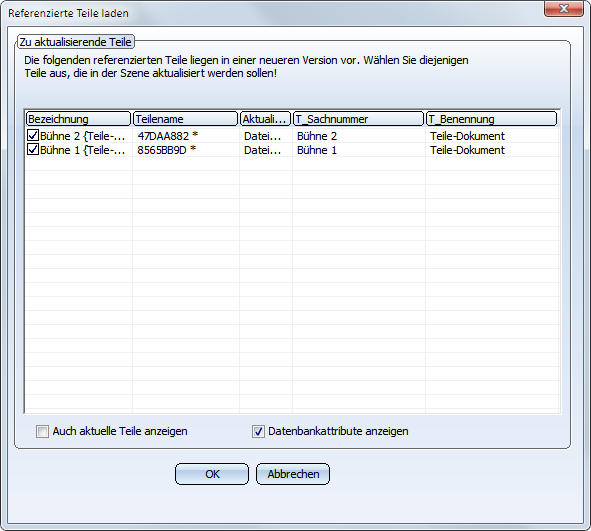The height and width of the screenshot is (531, 591).
Task: Select 'Bühne 2' in T_Sachnummer column
Action: 317,136
